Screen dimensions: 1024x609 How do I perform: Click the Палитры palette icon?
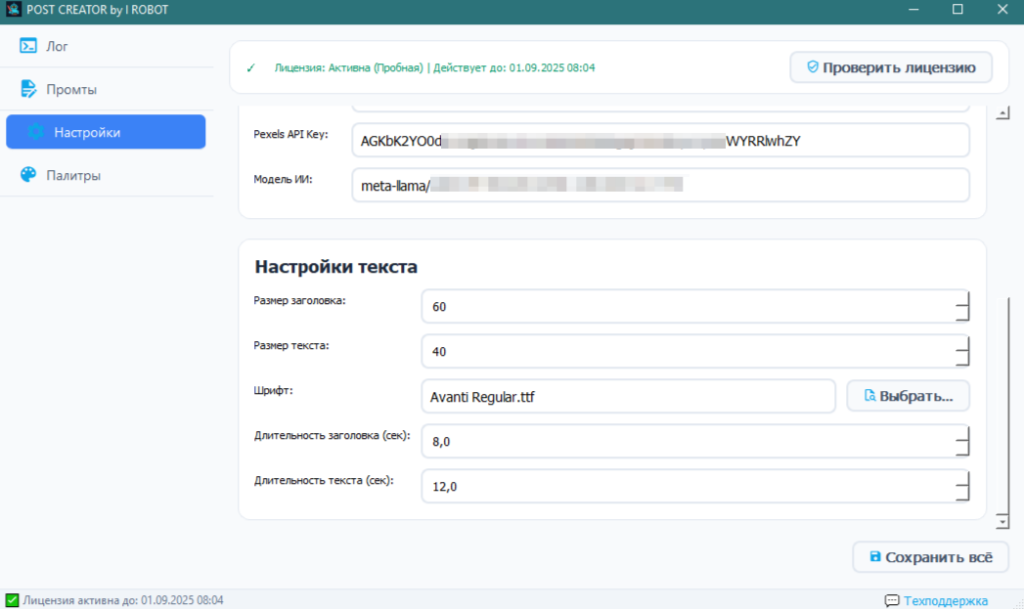(x=28, y=175)
